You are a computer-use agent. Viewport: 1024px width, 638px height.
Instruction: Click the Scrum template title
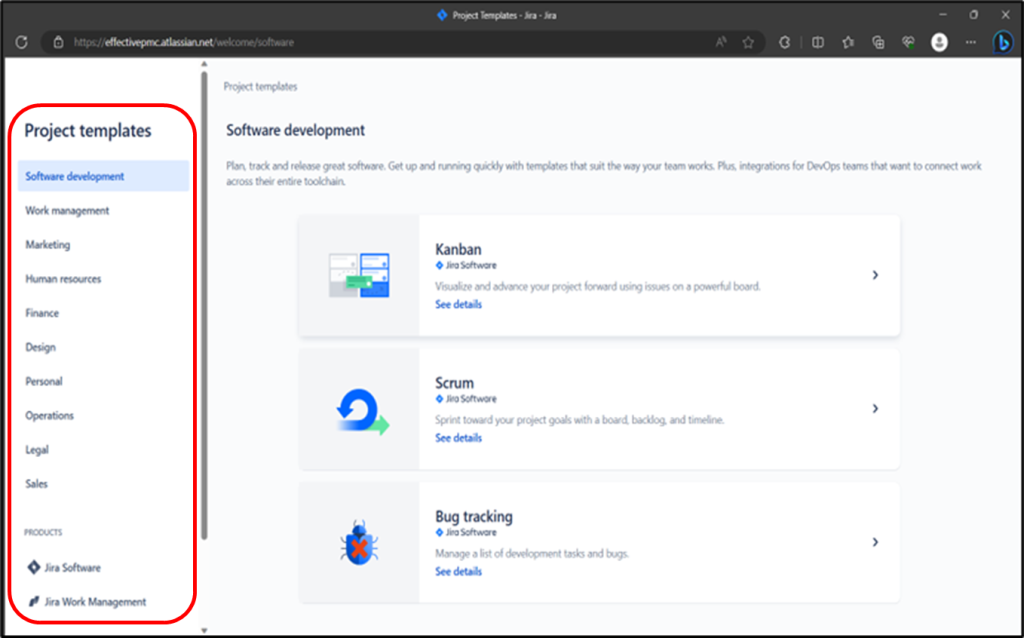pyautogui.click(x=455, y=383)
